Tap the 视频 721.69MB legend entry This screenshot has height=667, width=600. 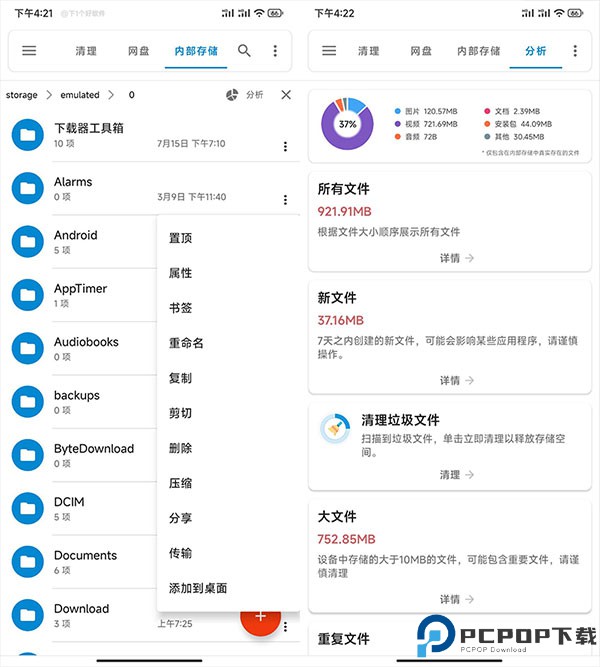tap(426, 124)
